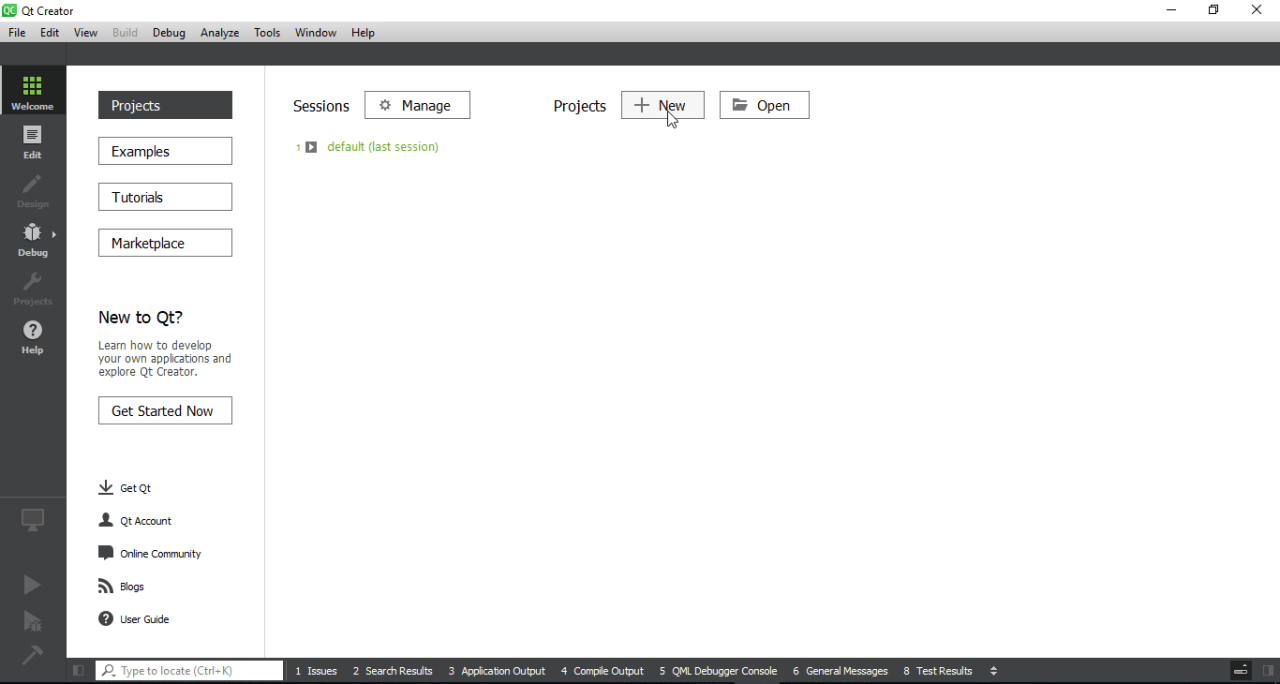Open the Tools menu
1280x684 pixels.
267,32
